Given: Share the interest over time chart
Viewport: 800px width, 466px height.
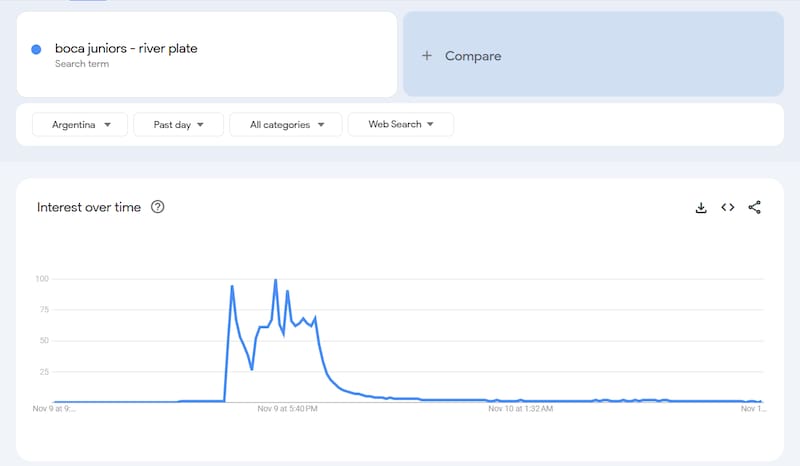Looking at the screenshot, I should (x=755, y=207).
